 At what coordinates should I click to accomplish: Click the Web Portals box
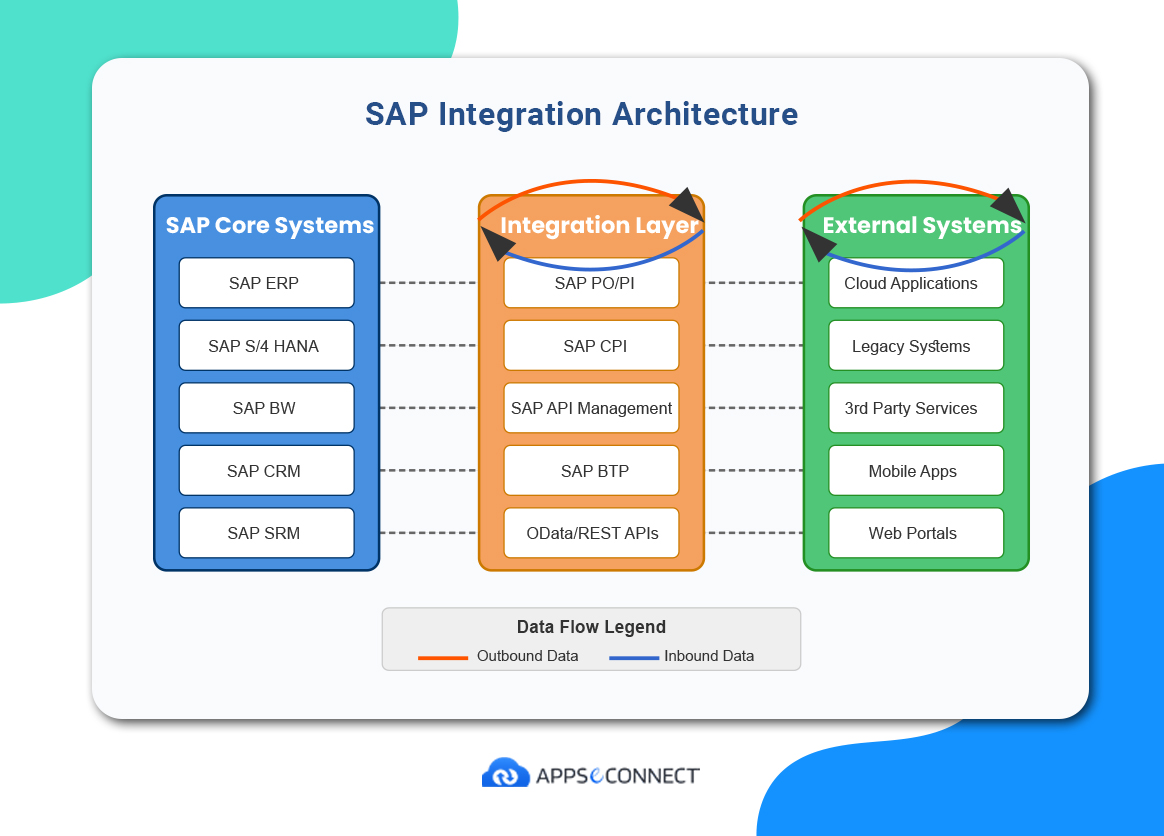coord(916,533)
